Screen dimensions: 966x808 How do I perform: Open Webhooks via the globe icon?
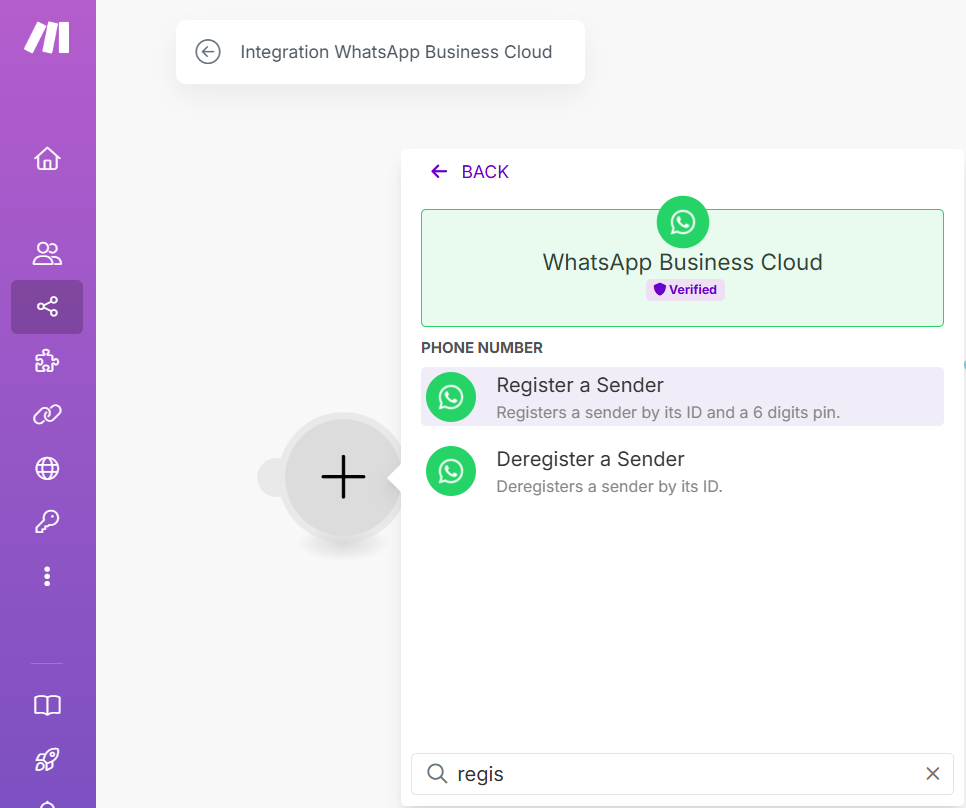coord(47,469)
